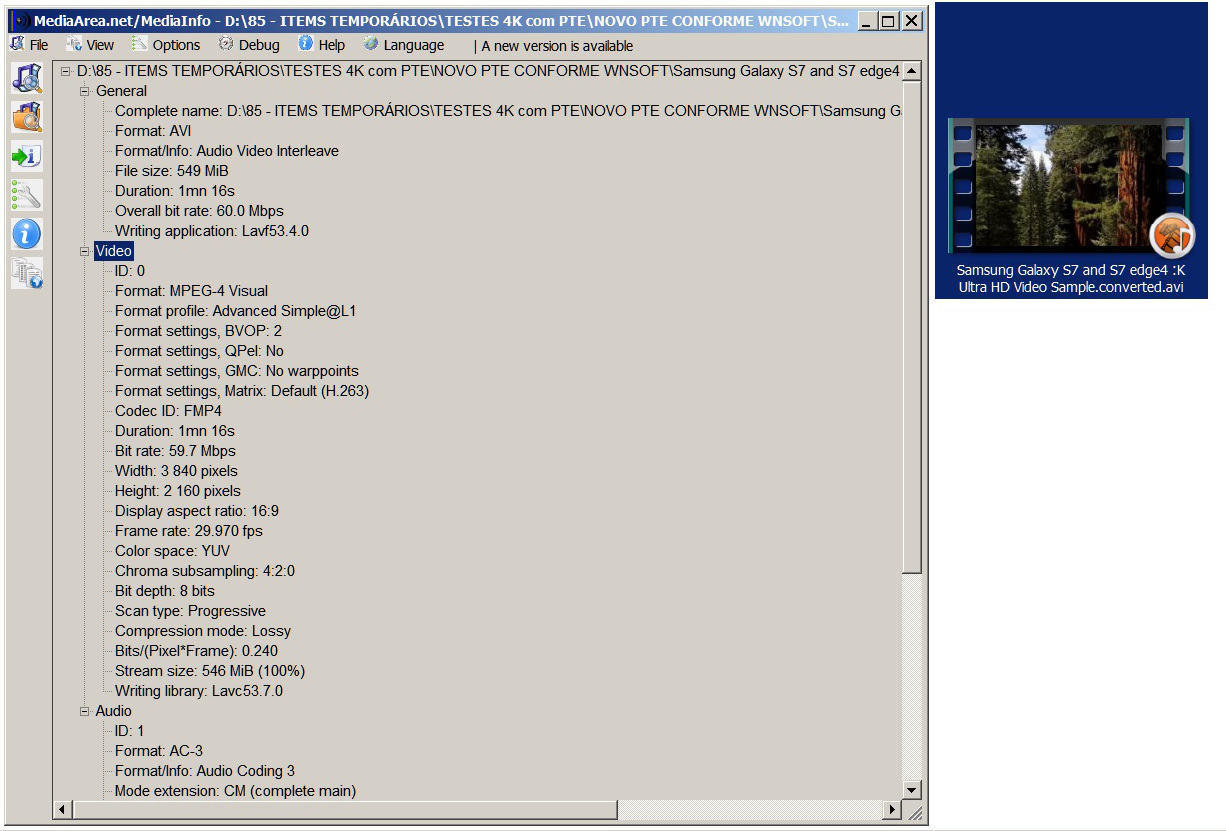Open the File menu
Image resolution: width=1226 pixels, height=831 pixels.
pos(30,45)
